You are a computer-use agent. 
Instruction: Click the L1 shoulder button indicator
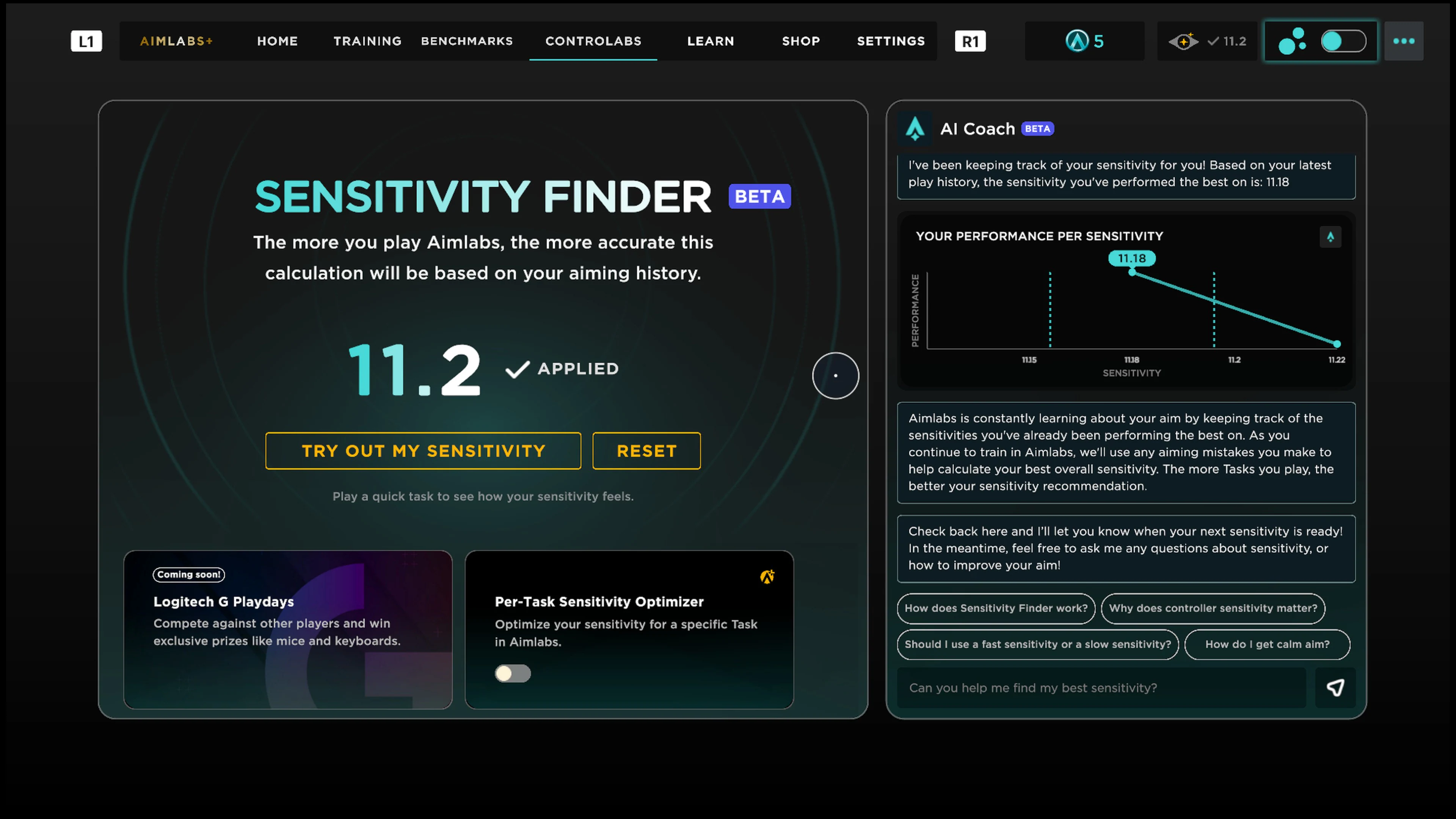[x=86, y=41]
